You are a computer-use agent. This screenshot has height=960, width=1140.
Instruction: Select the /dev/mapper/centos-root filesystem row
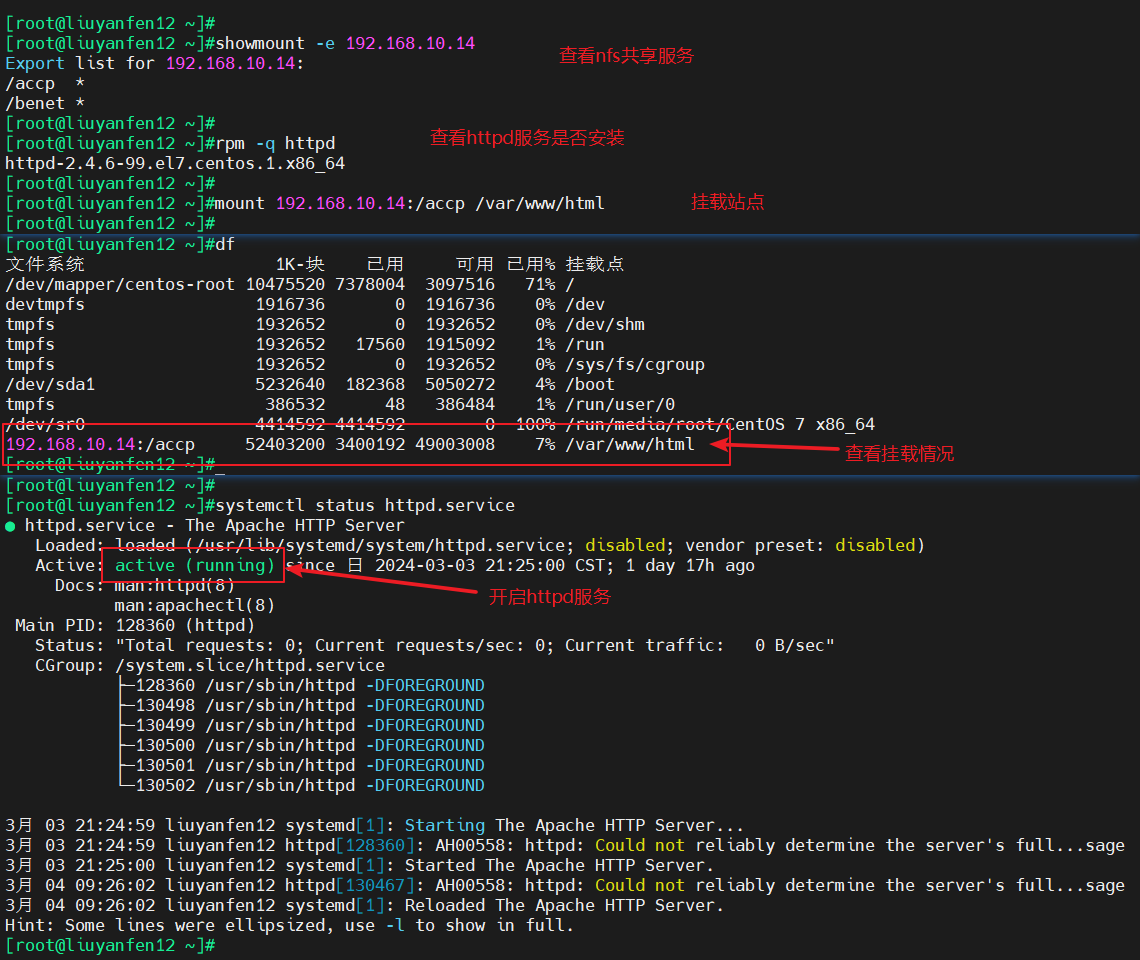point(120,285)
